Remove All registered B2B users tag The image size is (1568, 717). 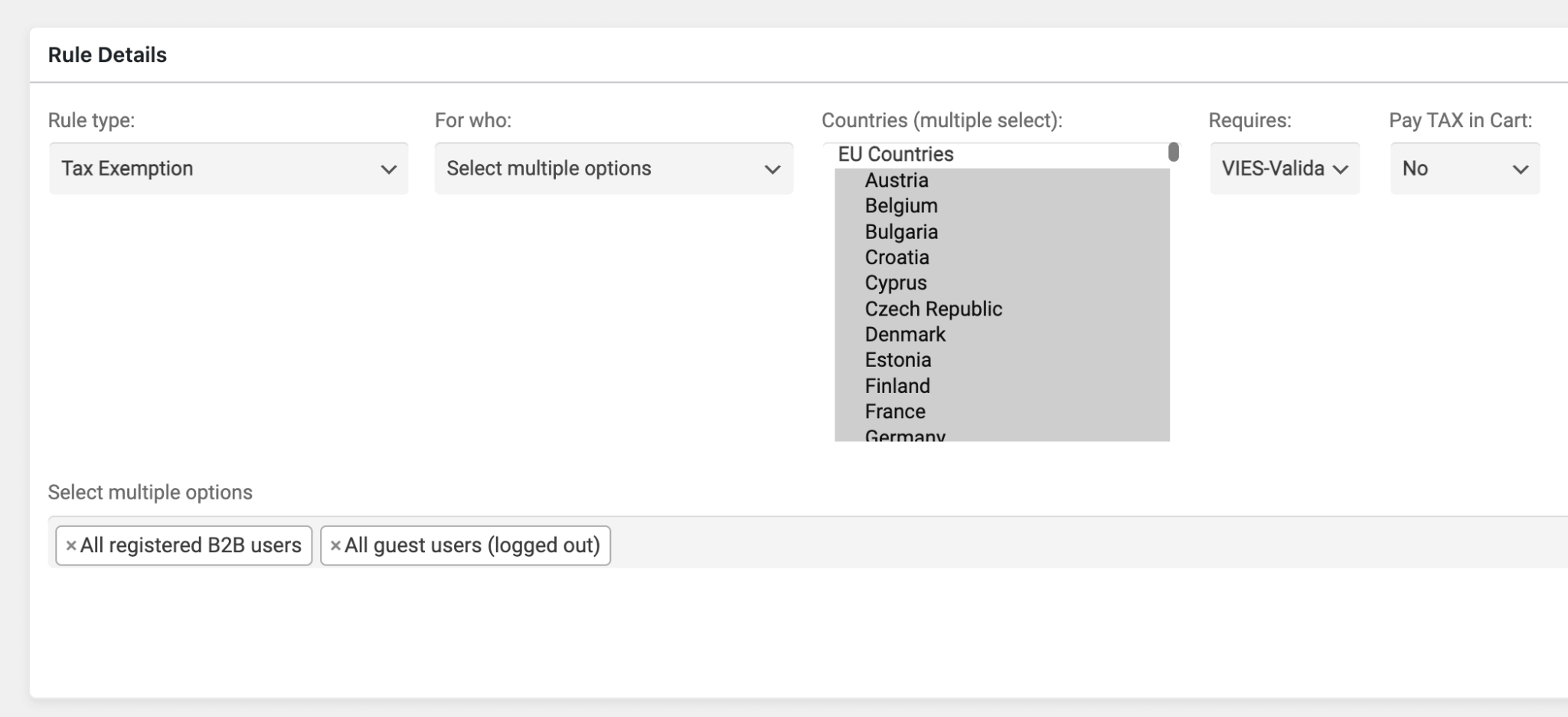click(71, 545)
